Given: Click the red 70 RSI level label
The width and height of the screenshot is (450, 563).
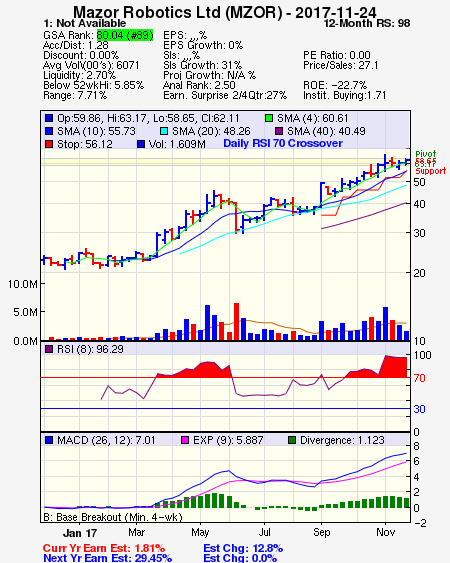Looking at the screenshot, I should click(419, 378).
